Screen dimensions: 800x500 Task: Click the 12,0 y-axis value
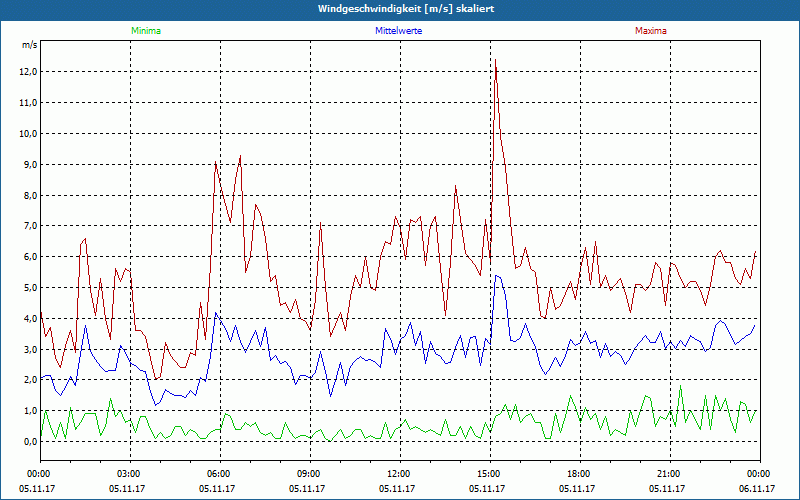pyautogui.click(x=28, y=72)
